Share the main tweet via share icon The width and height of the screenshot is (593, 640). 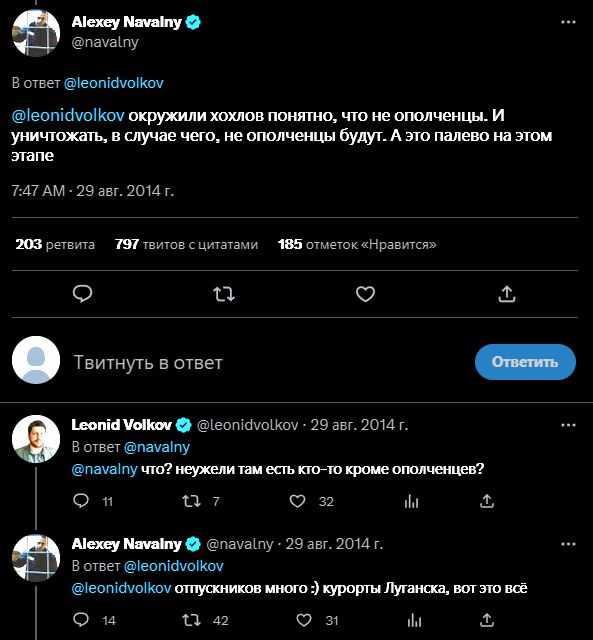(x=506, y=294)
